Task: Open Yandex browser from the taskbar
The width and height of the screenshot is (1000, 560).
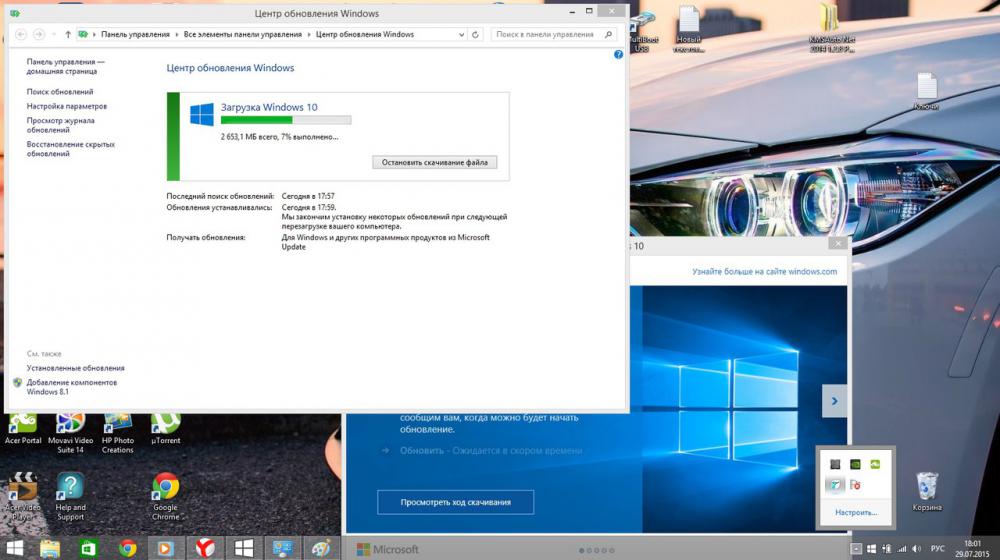Action: (205, 548)
